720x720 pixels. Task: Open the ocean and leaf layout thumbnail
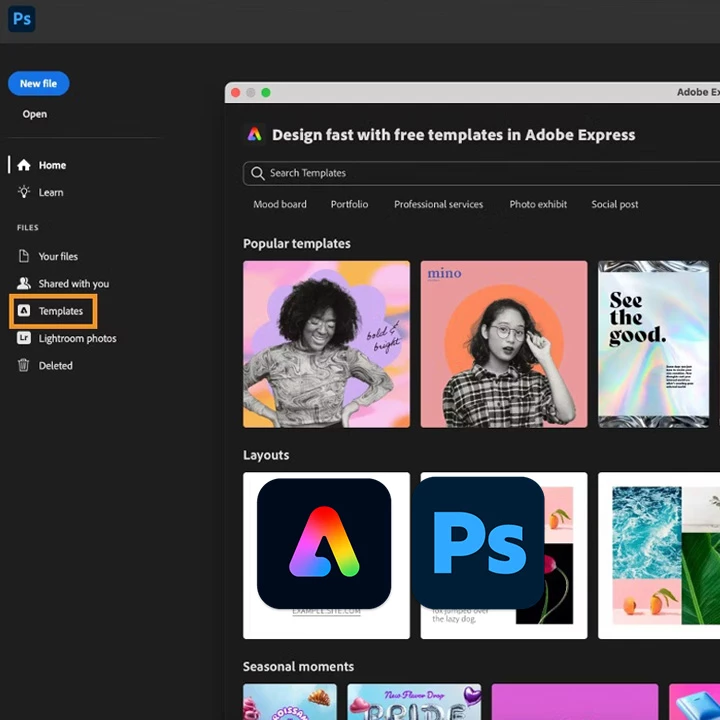(659, 556)
